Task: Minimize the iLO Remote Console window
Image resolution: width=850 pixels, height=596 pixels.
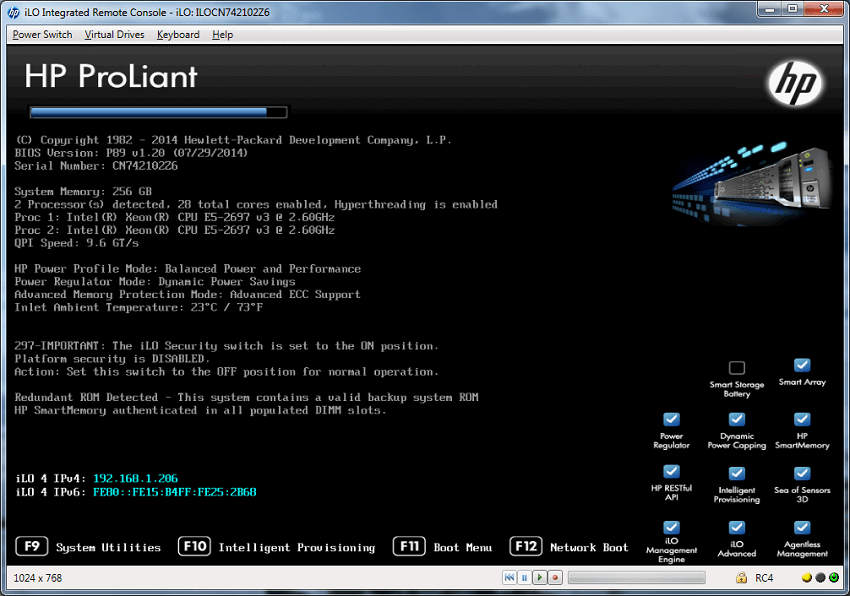Action: click(769, 9)
